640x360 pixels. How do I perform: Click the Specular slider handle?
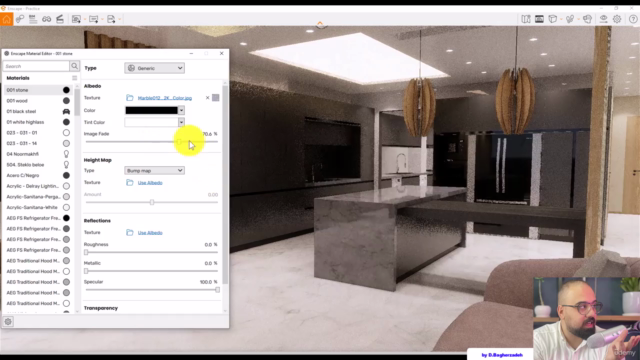tap(218, 290)
